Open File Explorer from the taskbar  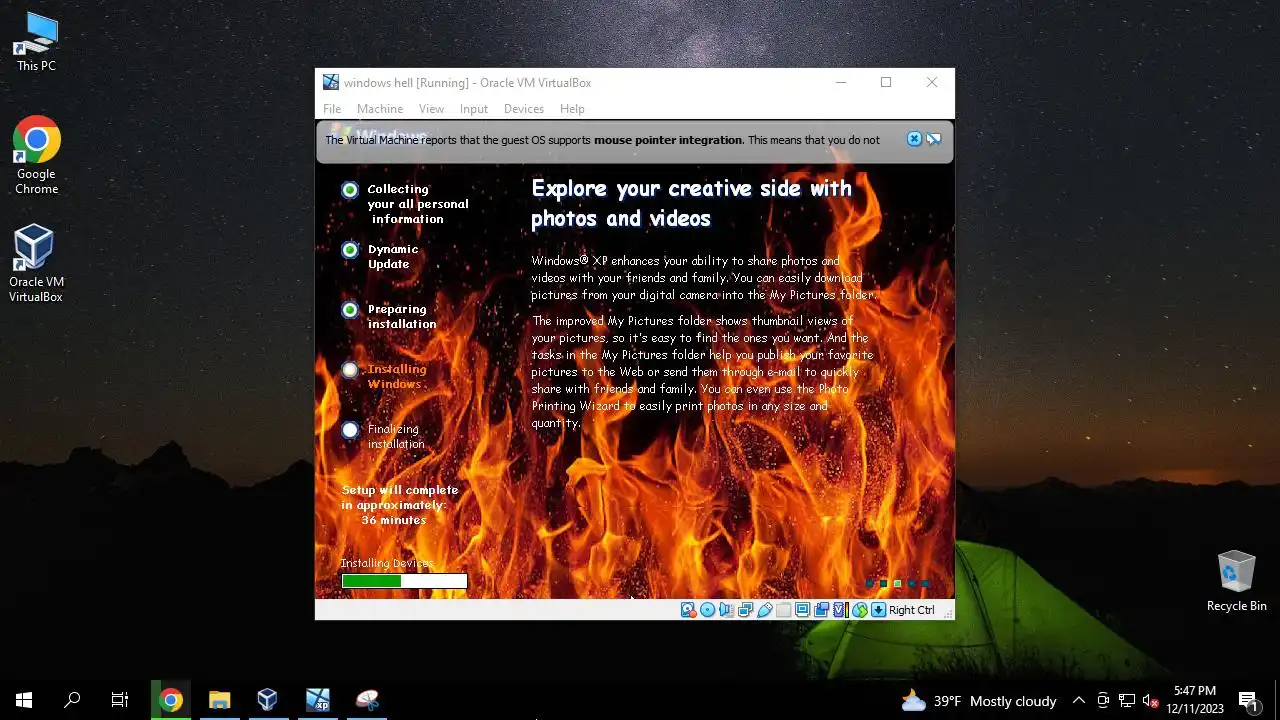click(x=219, y=700)
